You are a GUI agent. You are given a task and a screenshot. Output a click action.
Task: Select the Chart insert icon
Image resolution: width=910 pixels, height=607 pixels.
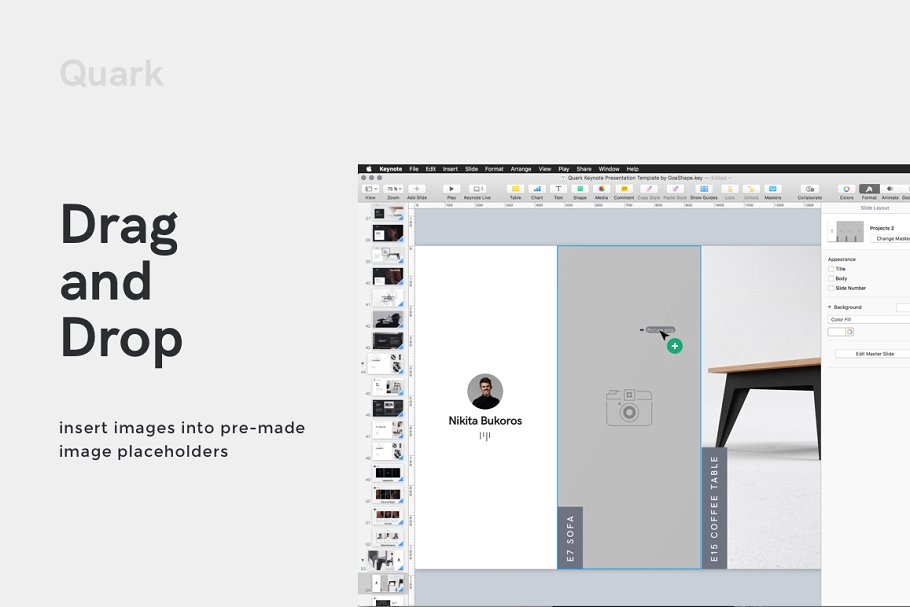[x=537, y=188]
